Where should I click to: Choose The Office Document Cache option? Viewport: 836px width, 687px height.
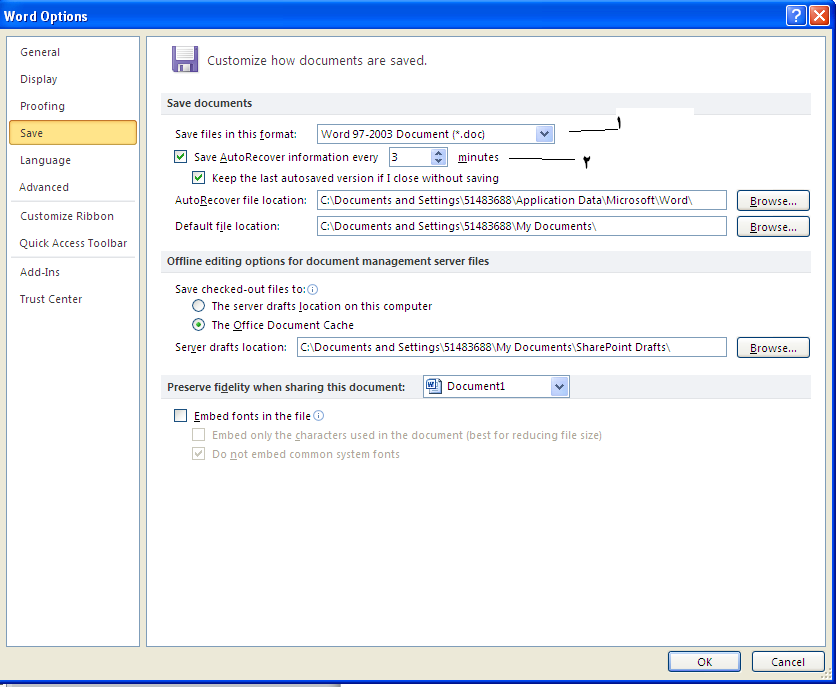(x=200, y=325)
